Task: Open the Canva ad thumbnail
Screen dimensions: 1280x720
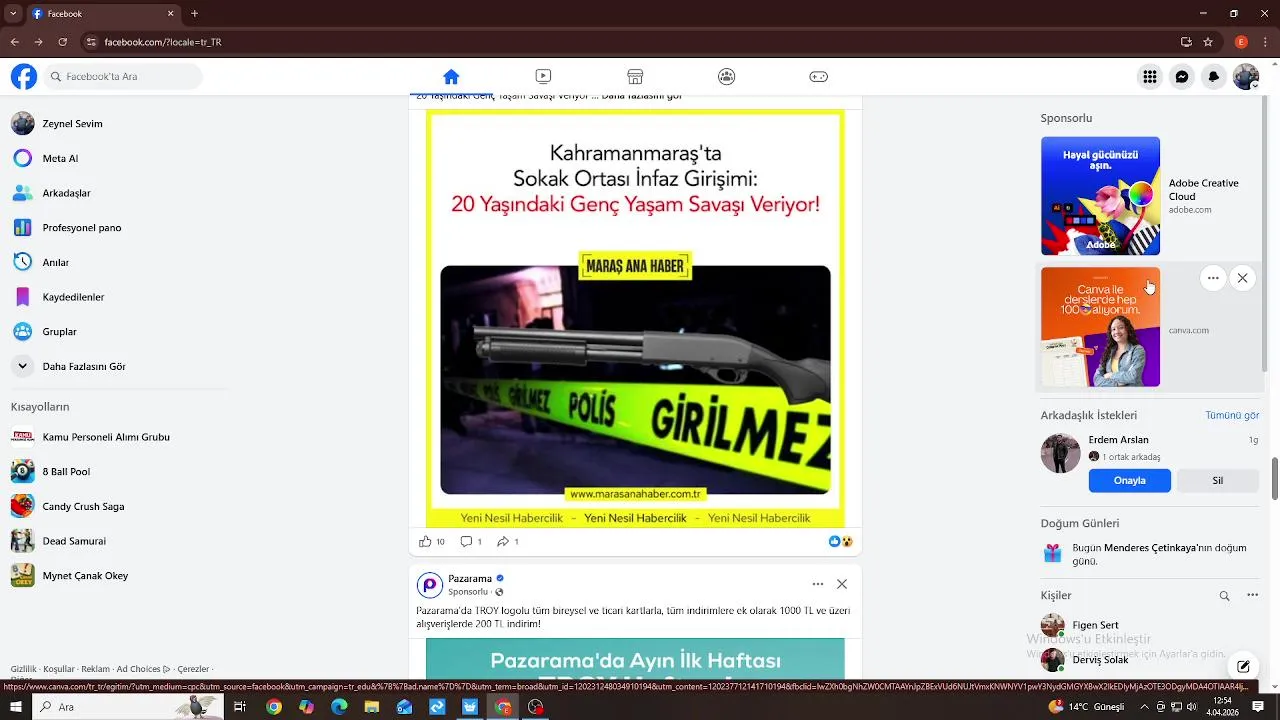Action: click(1100, 327)
